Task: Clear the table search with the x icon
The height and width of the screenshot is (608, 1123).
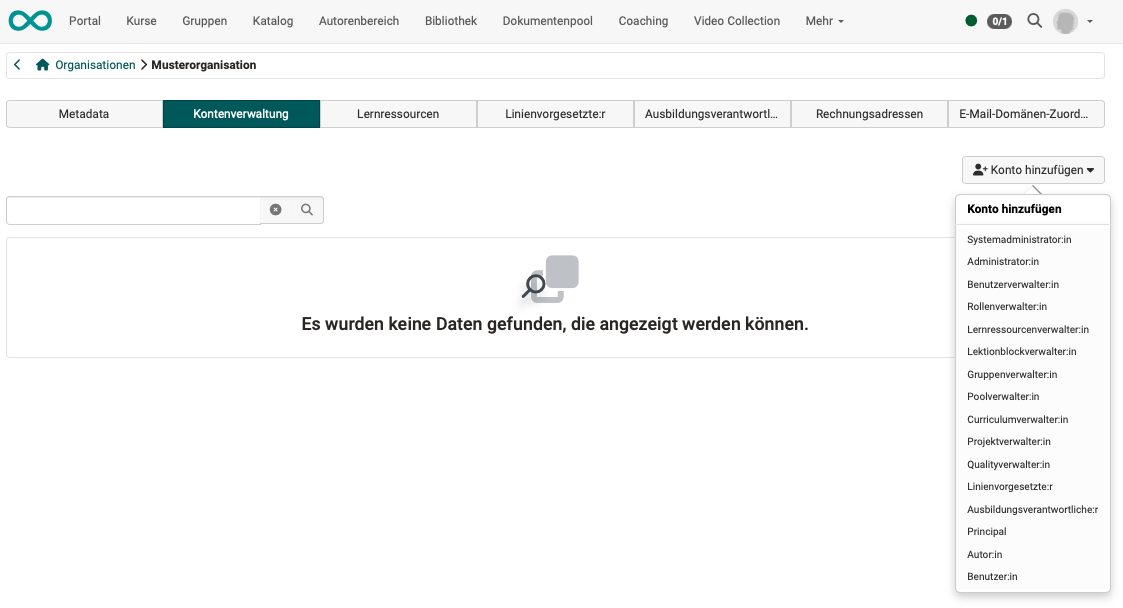Action: [x=276, y=209]
